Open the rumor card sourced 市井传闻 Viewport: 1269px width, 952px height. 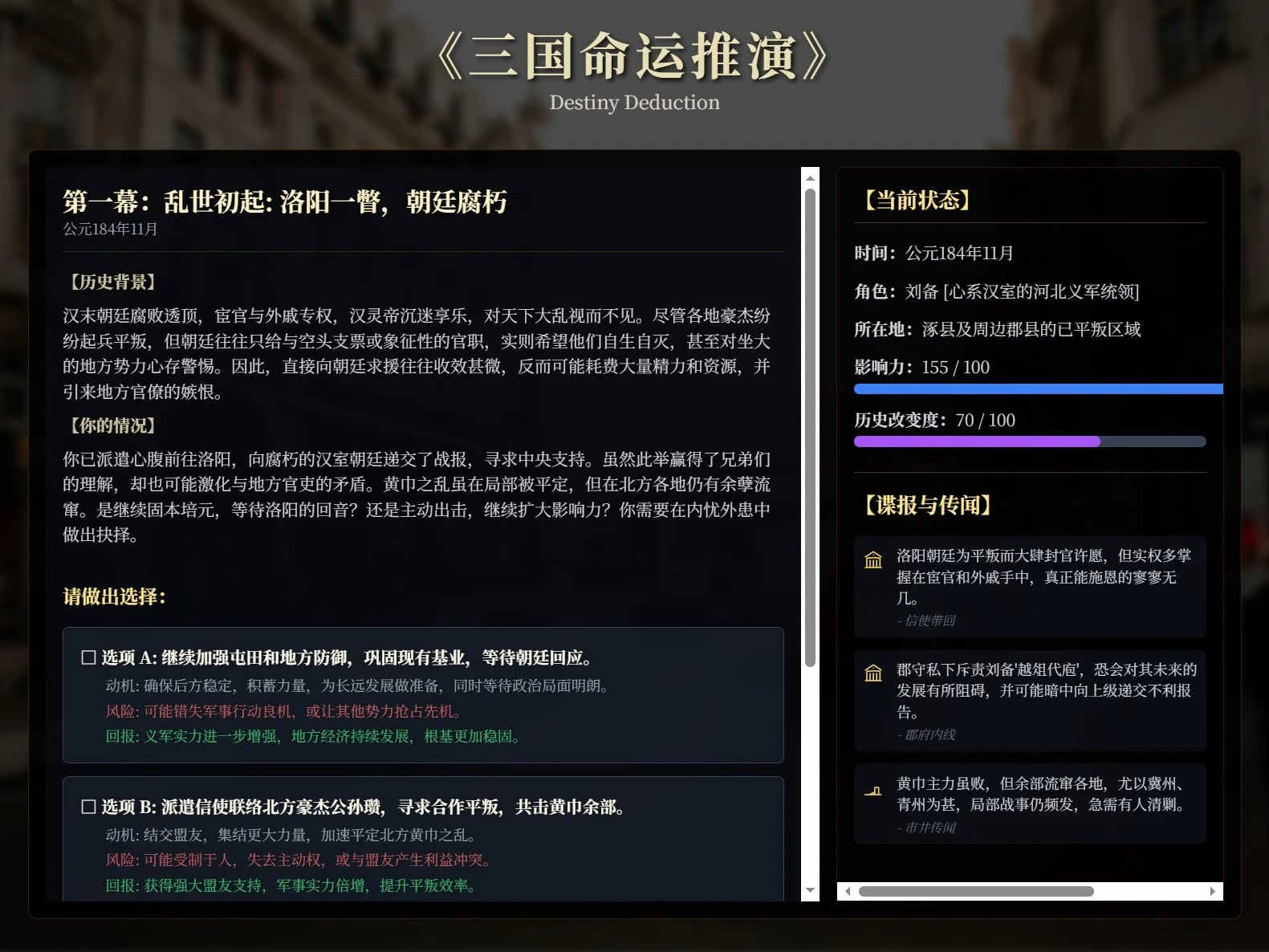tap(1030, 804)
